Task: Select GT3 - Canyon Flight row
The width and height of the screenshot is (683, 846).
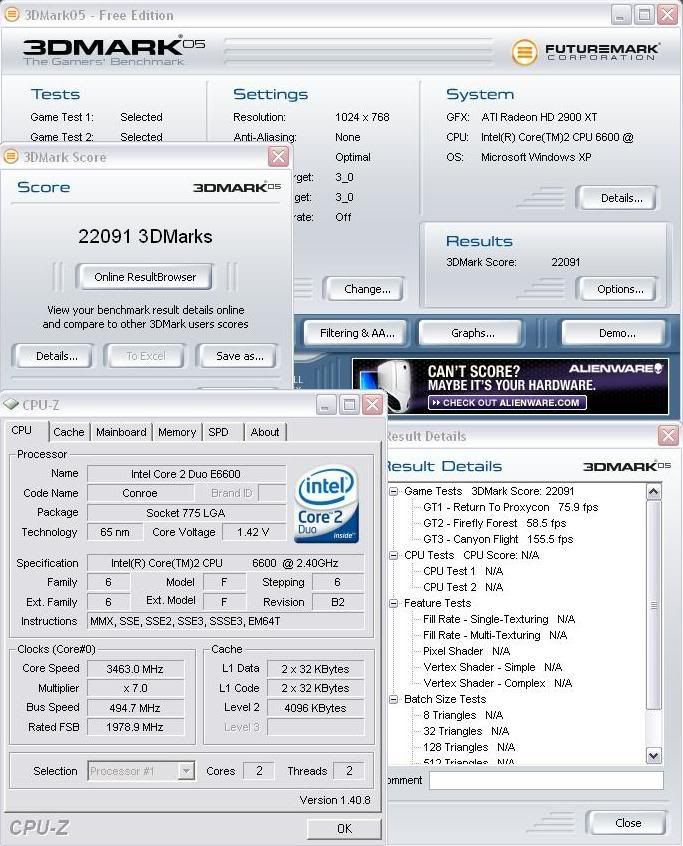Action: (498, 539)
